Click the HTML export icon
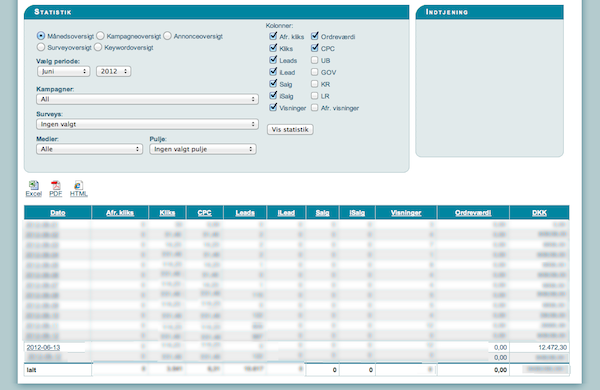 (78, 185)
